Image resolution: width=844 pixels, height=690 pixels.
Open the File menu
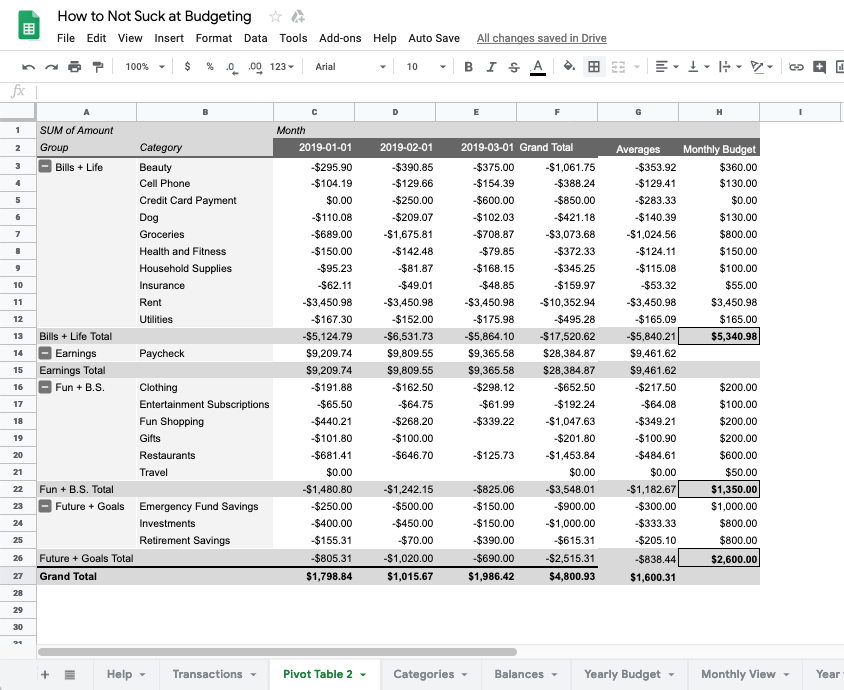(66, 38)
